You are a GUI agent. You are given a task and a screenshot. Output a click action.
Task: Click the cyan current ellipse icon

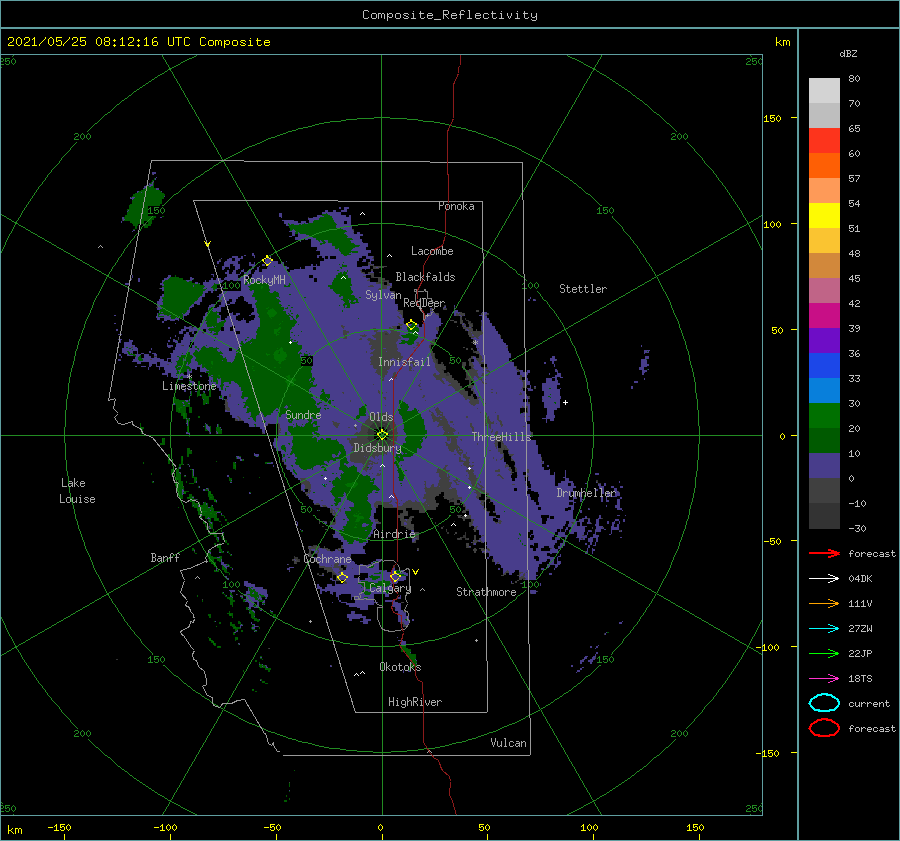pyautogui.click(x=824, y=703)
